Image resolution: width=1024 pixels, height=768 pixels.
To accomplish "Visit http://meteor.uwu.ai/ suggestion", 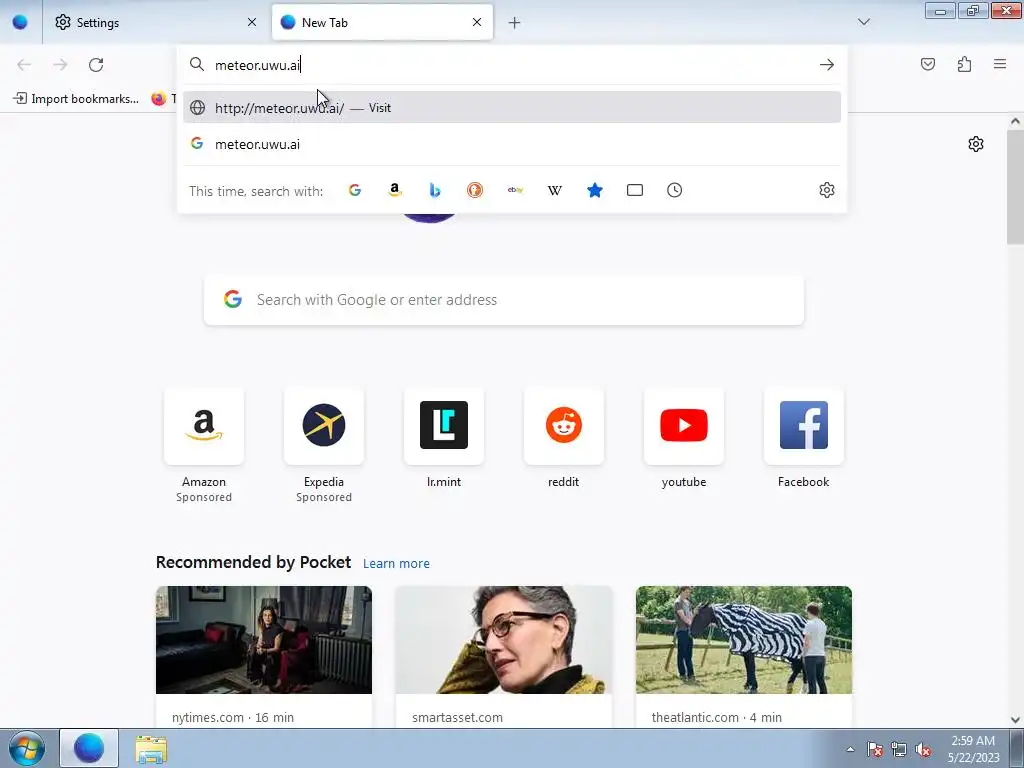I will (512, 108).
